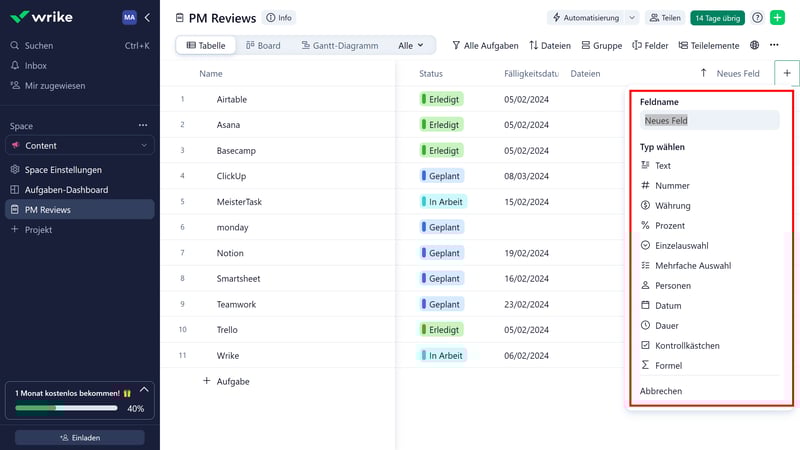Open the Space options ellipsis
800x450 pixels.
[x=143, y=125]
